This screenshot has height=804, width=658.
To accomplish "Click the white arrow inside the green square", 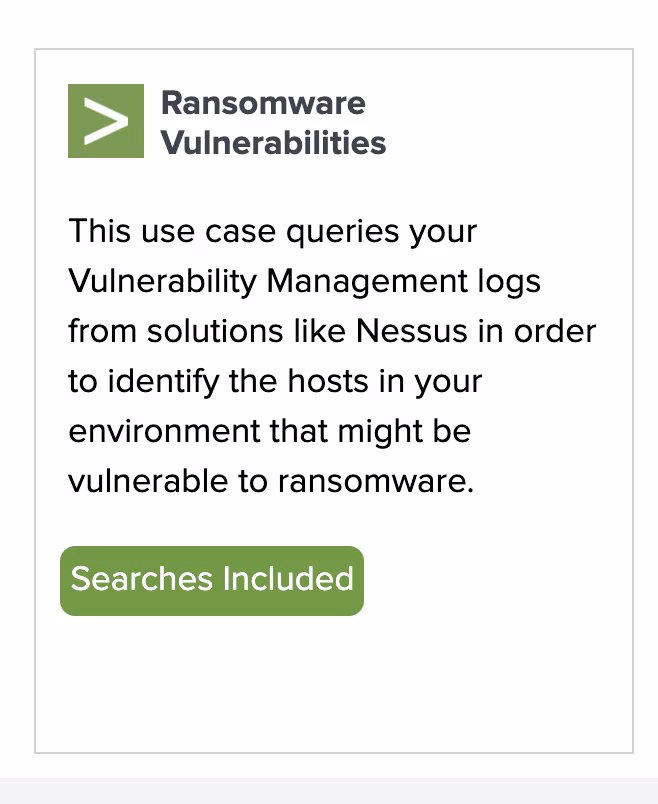I will [x=106, y=121].
